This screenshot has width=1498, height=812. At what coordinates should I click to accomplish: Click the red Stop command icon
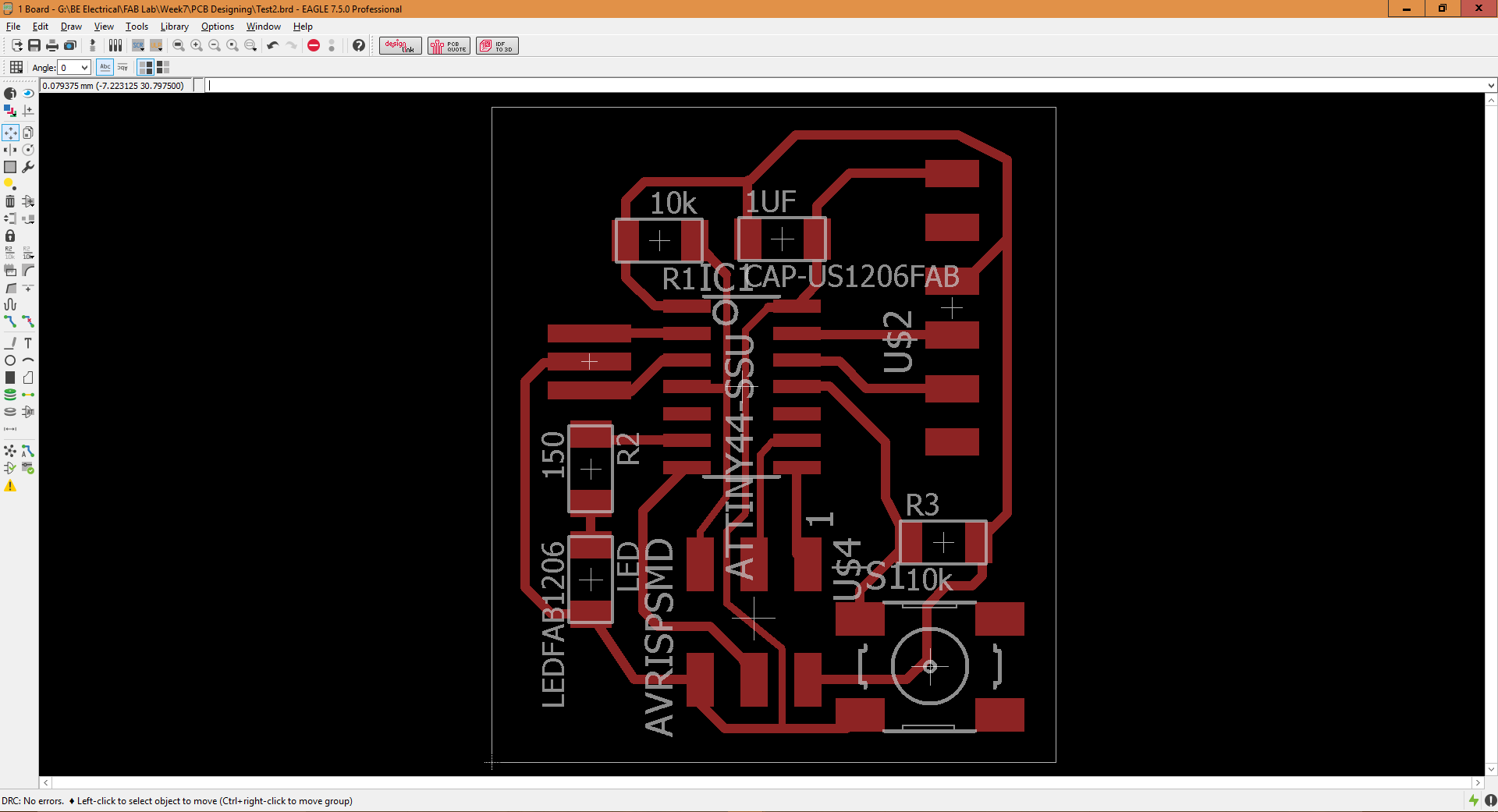pos(314,46)
